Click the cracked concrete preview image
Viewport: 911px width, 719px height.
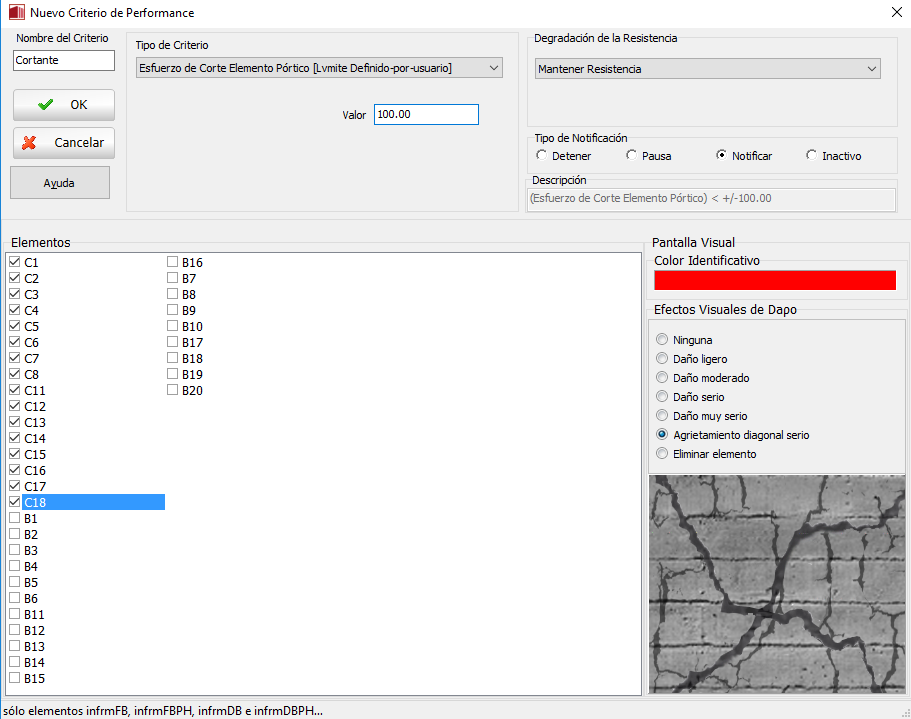(x=776, y=584)
